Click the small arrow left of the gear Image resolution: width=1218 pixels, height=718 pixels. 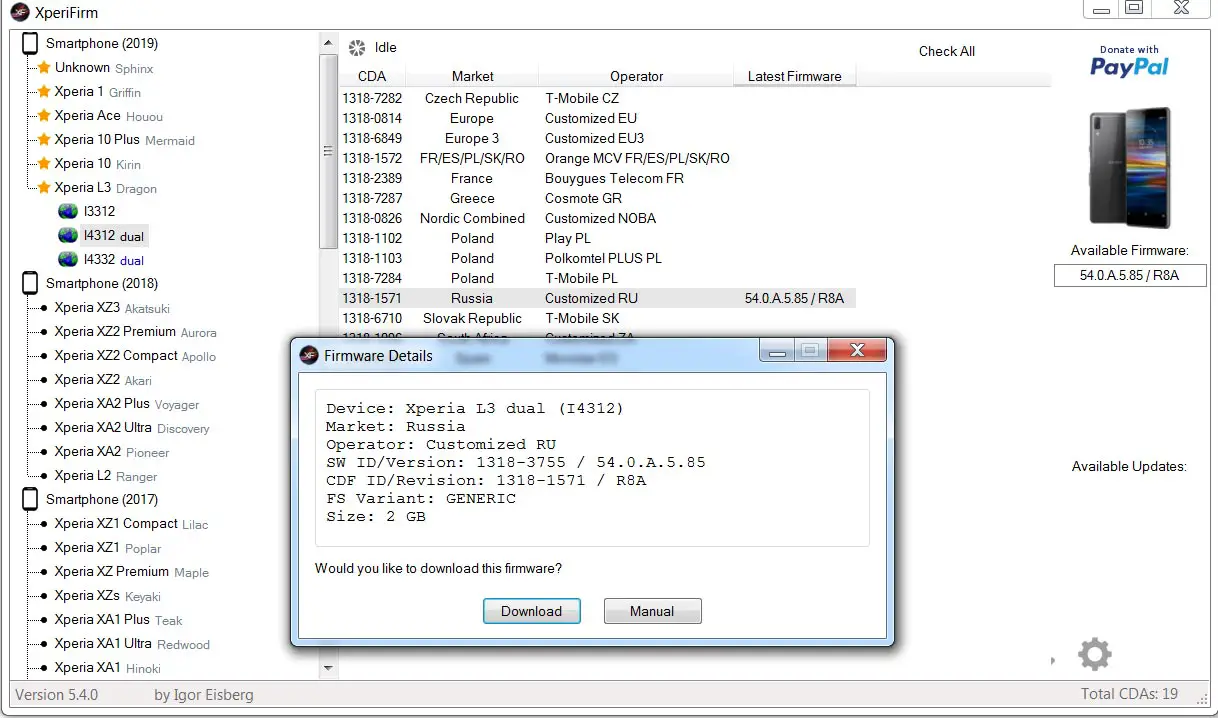pyautogui.click(x=1052, y=661)
